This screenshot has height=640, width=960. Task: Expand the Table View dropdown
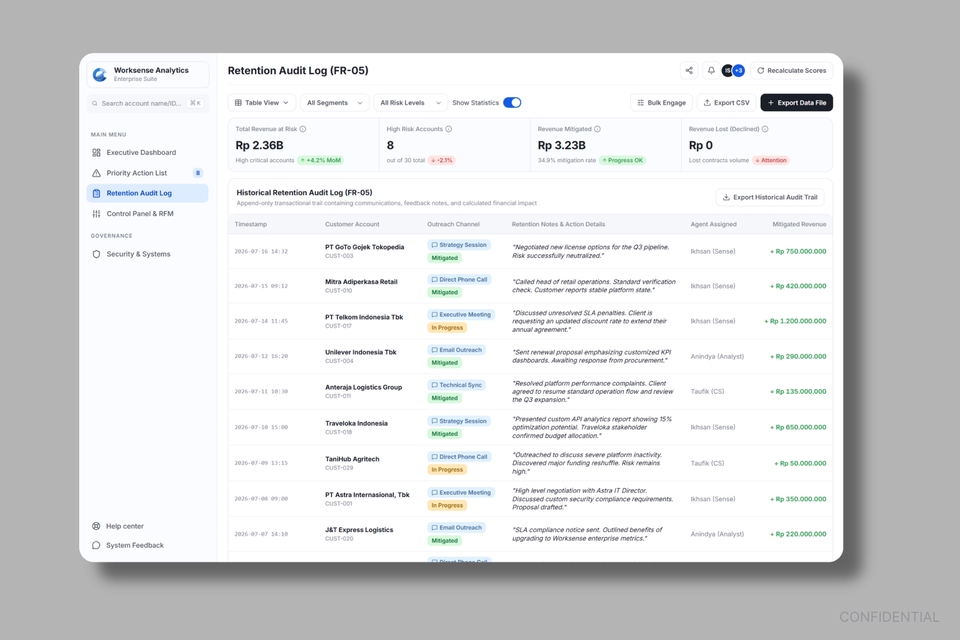click(261, 103)
